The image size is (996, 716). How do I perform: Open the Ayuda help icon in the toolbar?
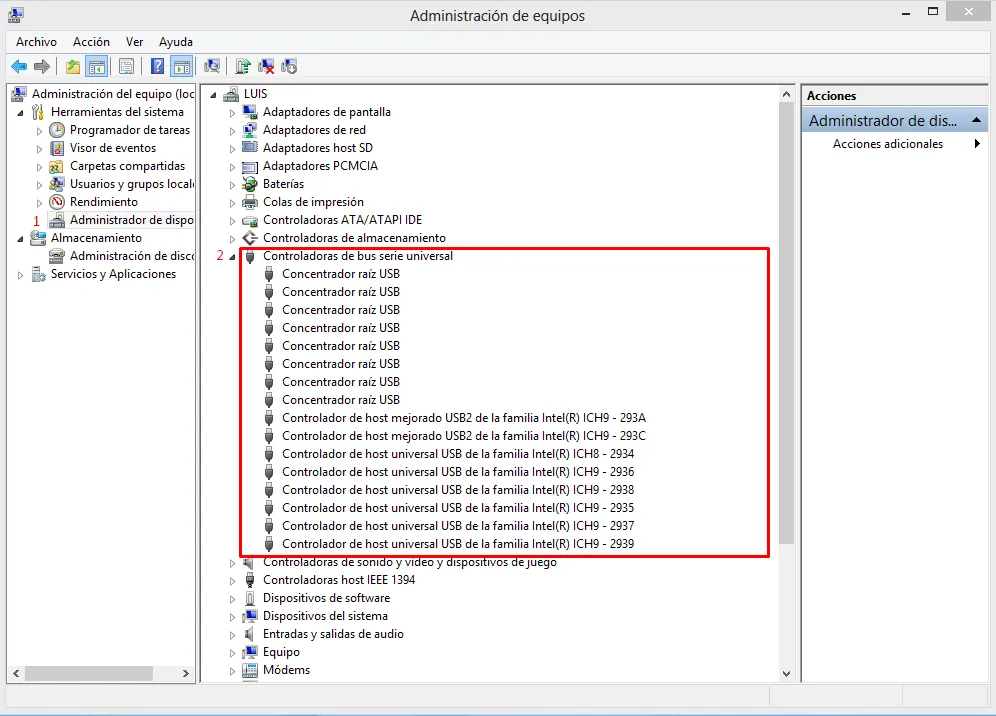pos(157,67)
